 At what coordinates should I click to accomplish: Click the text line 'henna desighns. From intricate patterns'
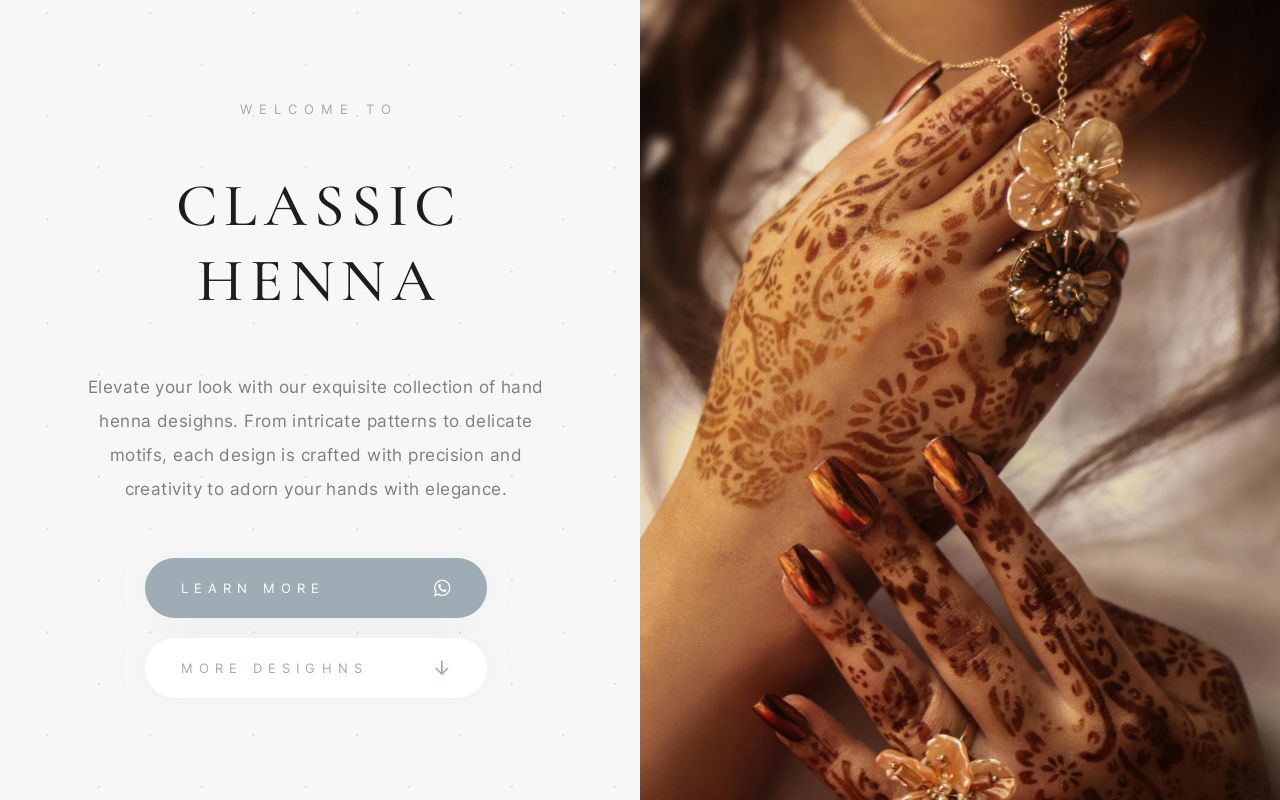click(315, 421)
